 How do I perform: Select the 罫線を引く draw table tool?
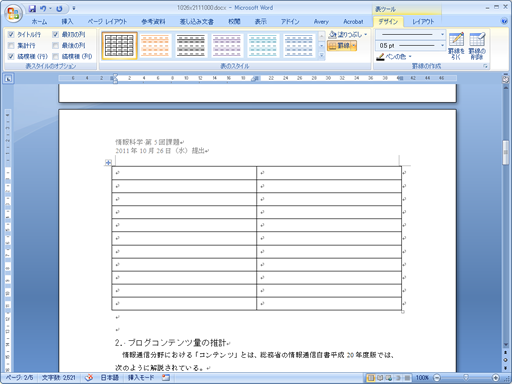tap(456, 46)
